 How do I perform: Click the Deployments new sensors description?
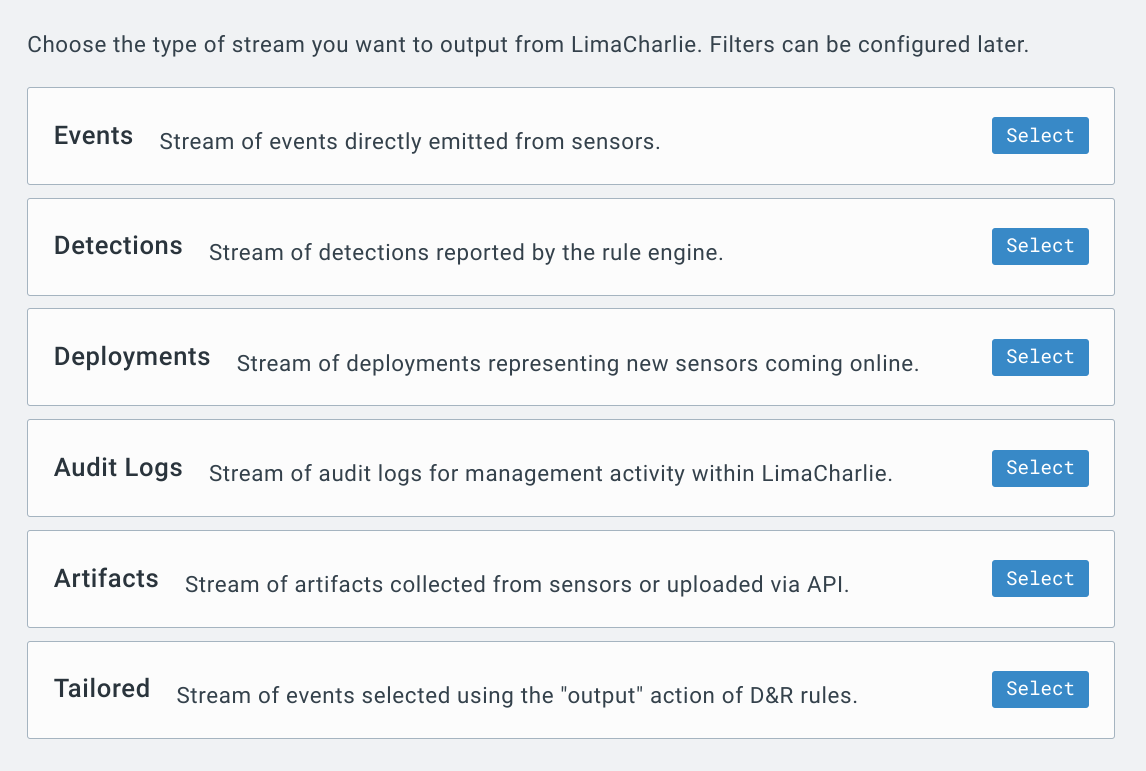click(x=578, y=364)
